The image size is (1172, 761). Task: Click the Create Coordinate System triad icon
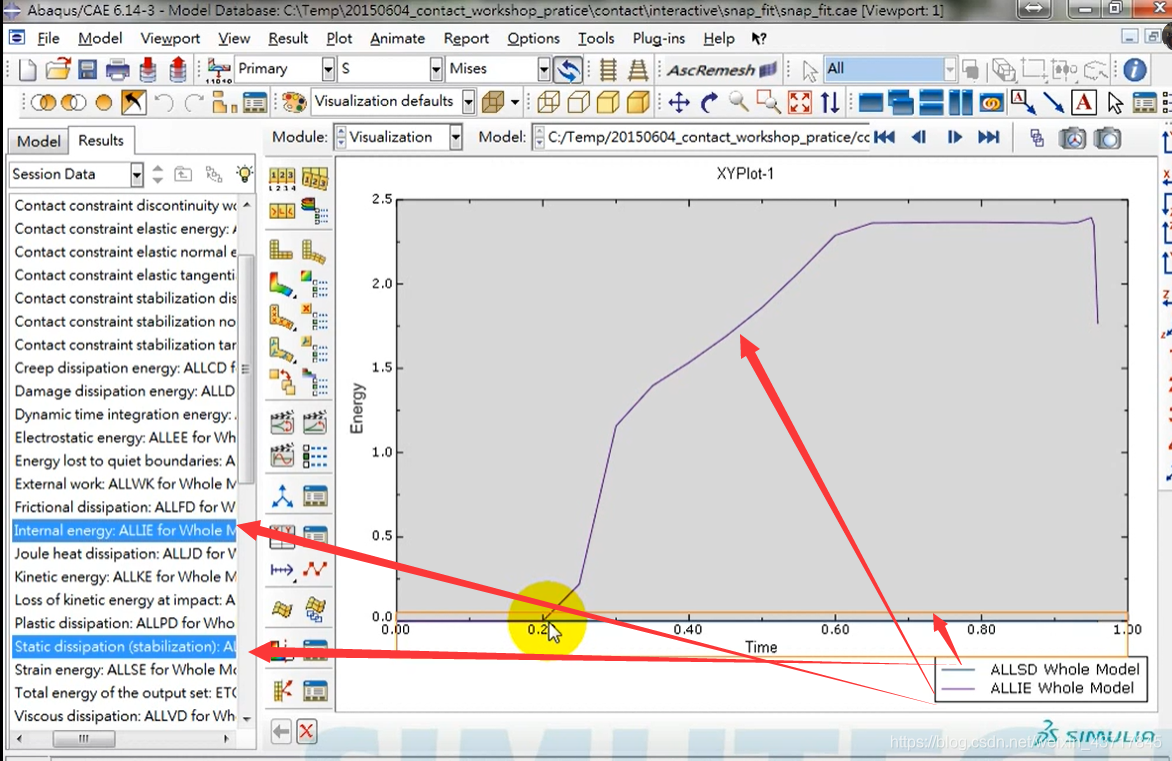coord(282,496)
